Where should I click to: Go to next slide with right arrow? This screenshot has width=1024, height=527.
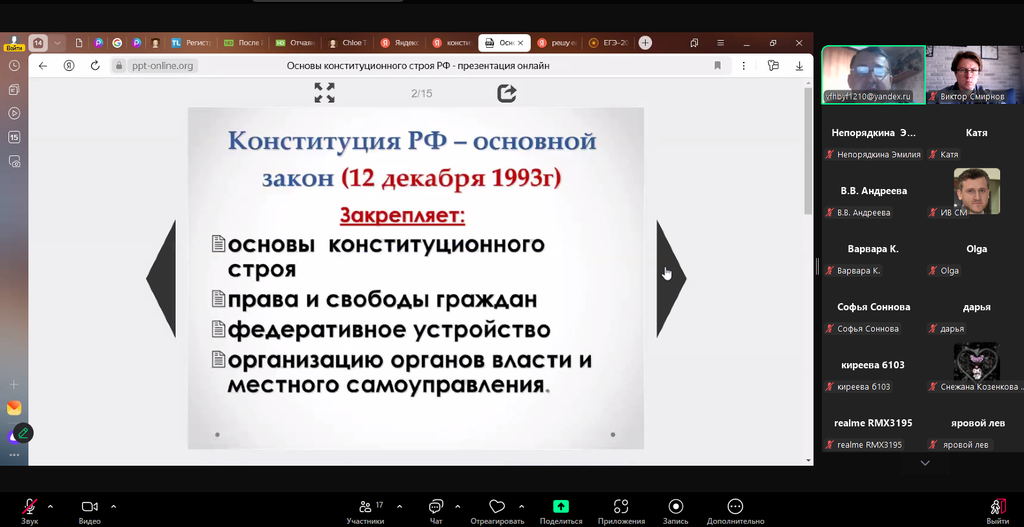(x=670, y=278)
